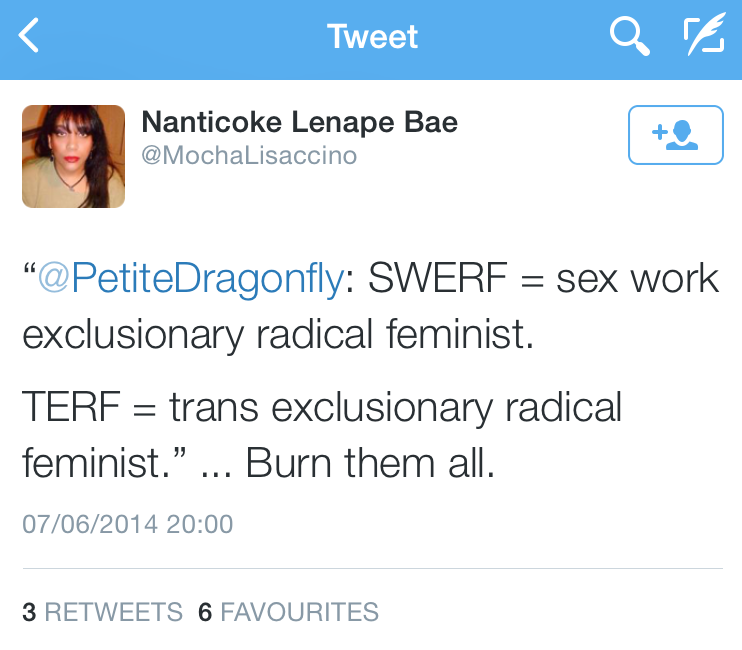Open the @MochaLisaccino handle
The width and height of the screenshot is (742, 650).
point(249,156)
